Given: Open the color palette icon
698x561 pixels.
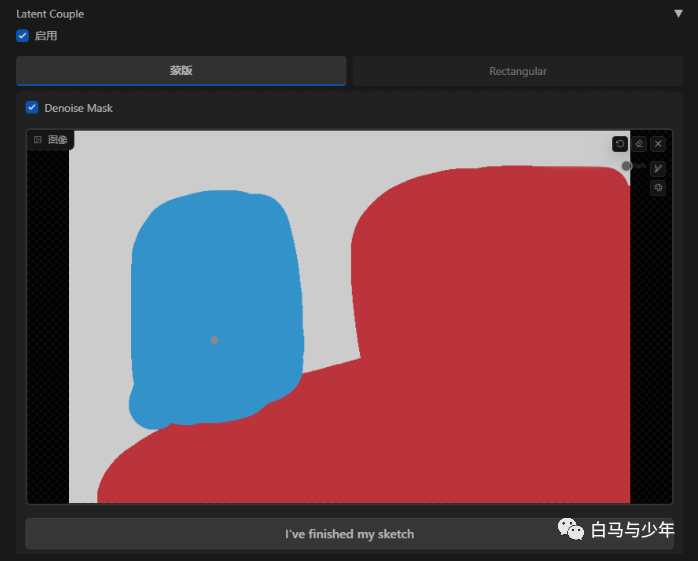Looking at the screenshot, I should point(658,188).
